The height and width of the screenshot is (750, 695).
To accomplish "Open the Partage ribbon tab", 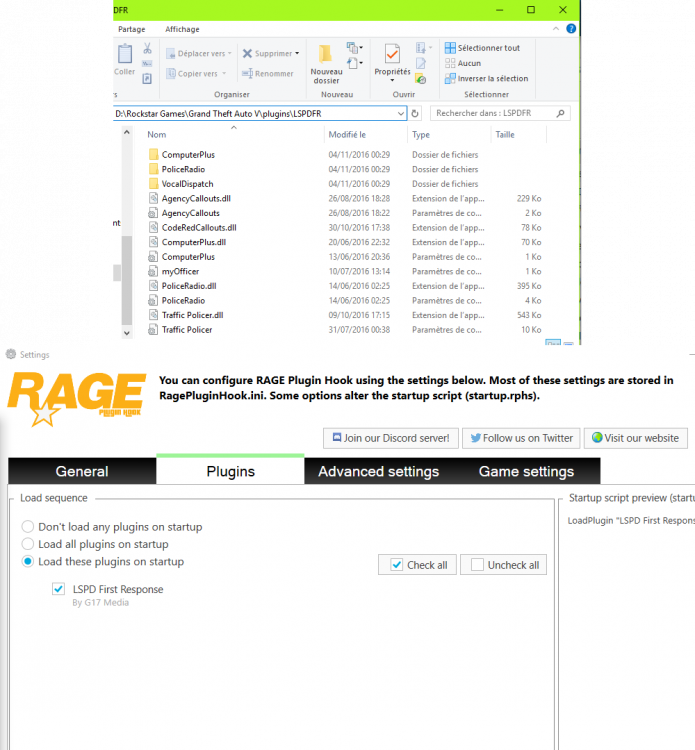I will pyautogui.click(x=132, y=29).
